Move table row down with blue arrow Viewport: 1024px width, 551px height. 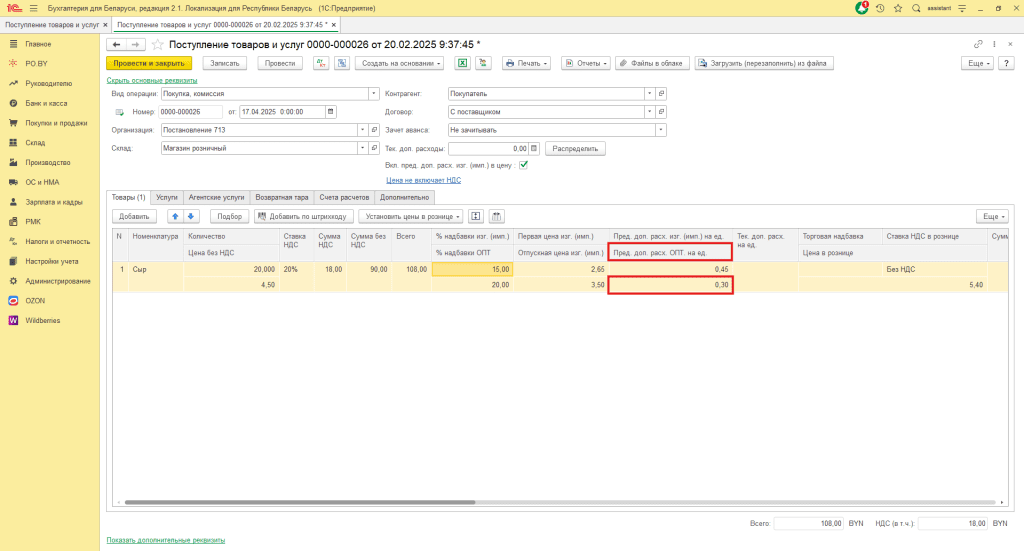pyautogui.click(x=191, y=216)
